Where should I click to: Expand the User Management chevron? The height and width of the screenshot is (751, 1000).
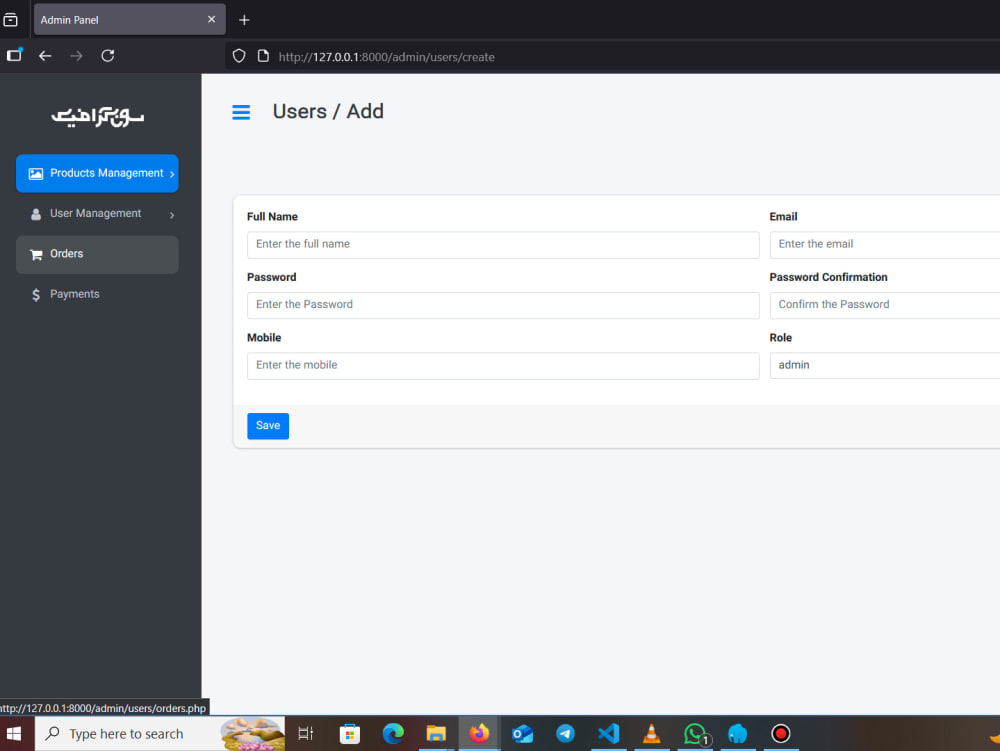coord(172,215)
